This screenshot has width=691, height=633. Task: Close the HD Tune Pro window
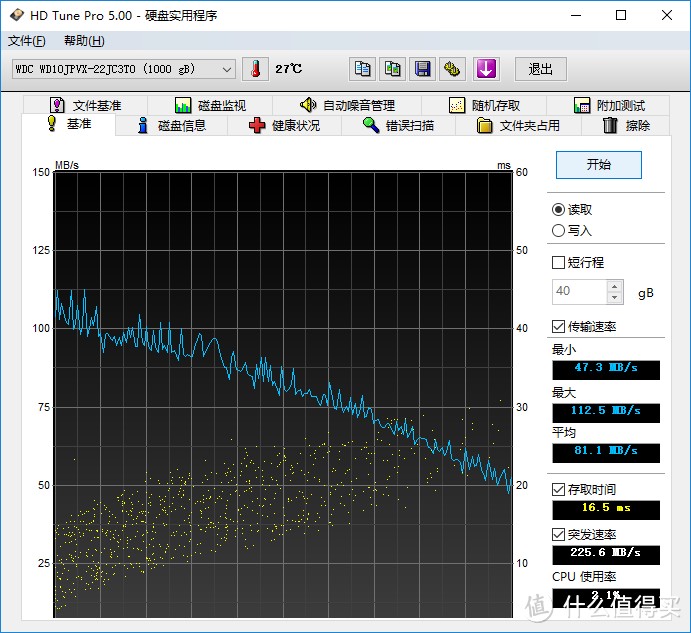(x=667, y=15)
